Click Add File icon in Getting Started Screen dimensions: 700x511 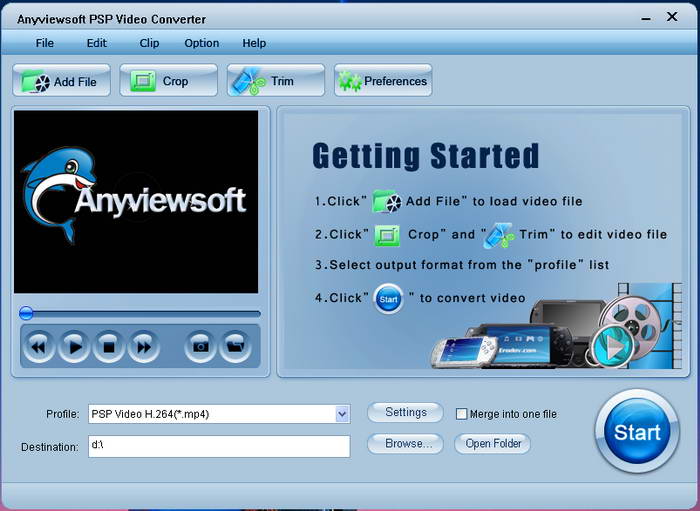386,201
